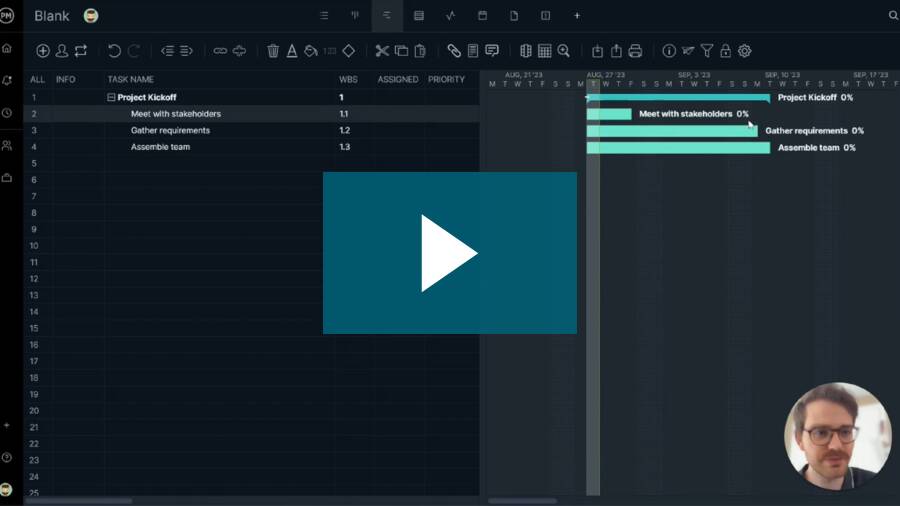Viewport: 900px width, 506px height.
Task: Print the Gantt chart
Action: (x=635, y=51)
